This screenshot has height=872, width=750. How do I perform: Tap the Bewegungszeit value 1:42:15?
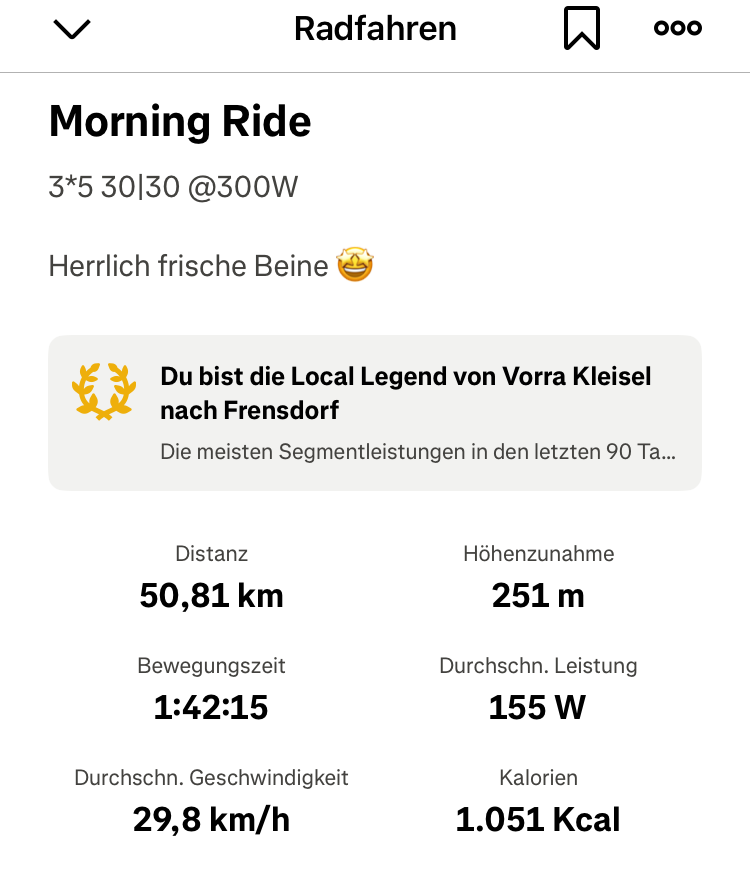pyautogui.click(x=211, y=708)
